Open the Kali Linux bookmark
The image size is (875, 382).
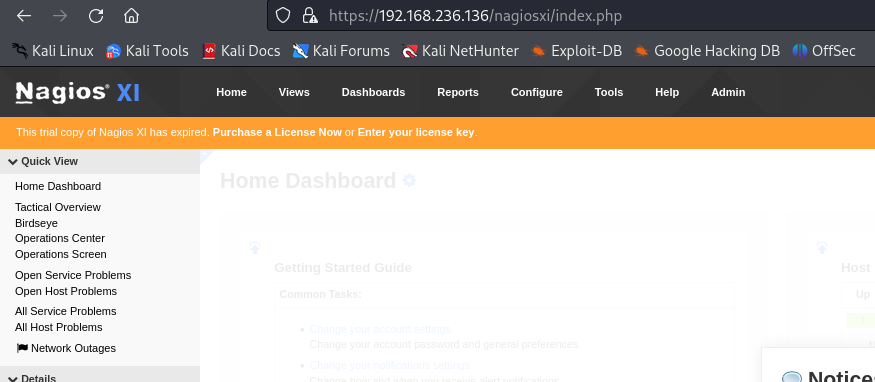[53, 51]
